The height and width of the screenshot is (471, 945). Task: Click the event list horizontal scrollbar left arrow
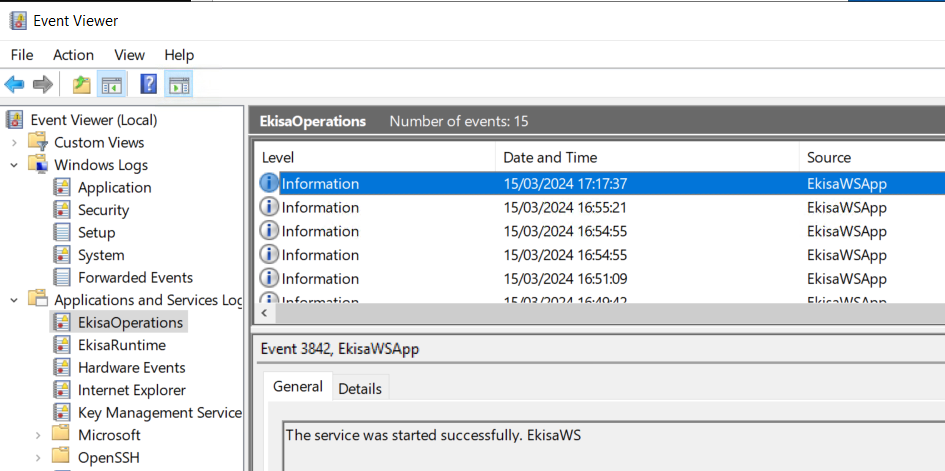[x=263, y=314]
